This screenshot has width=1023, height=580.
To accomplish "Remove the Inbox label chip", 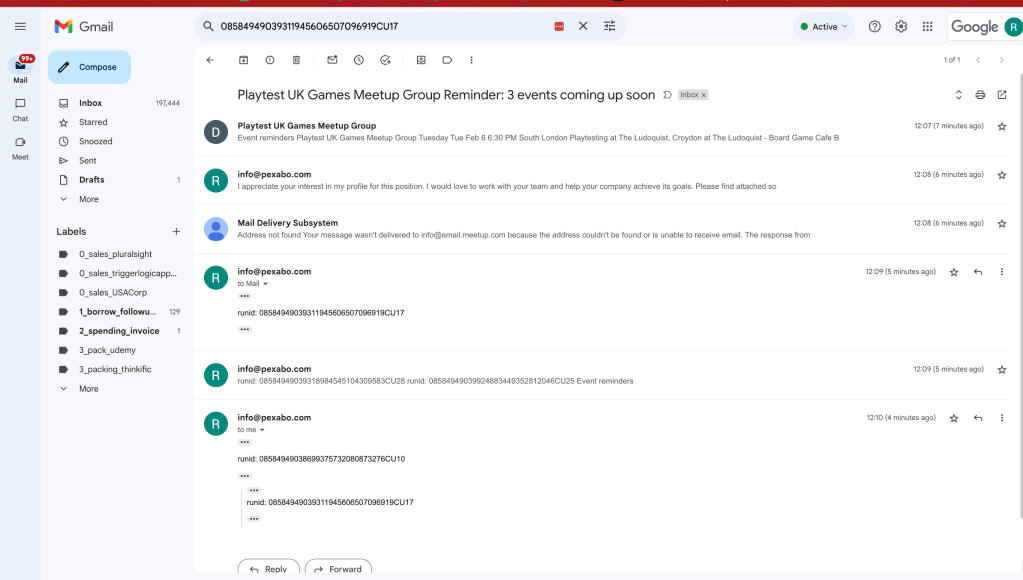I will (703, 95).
